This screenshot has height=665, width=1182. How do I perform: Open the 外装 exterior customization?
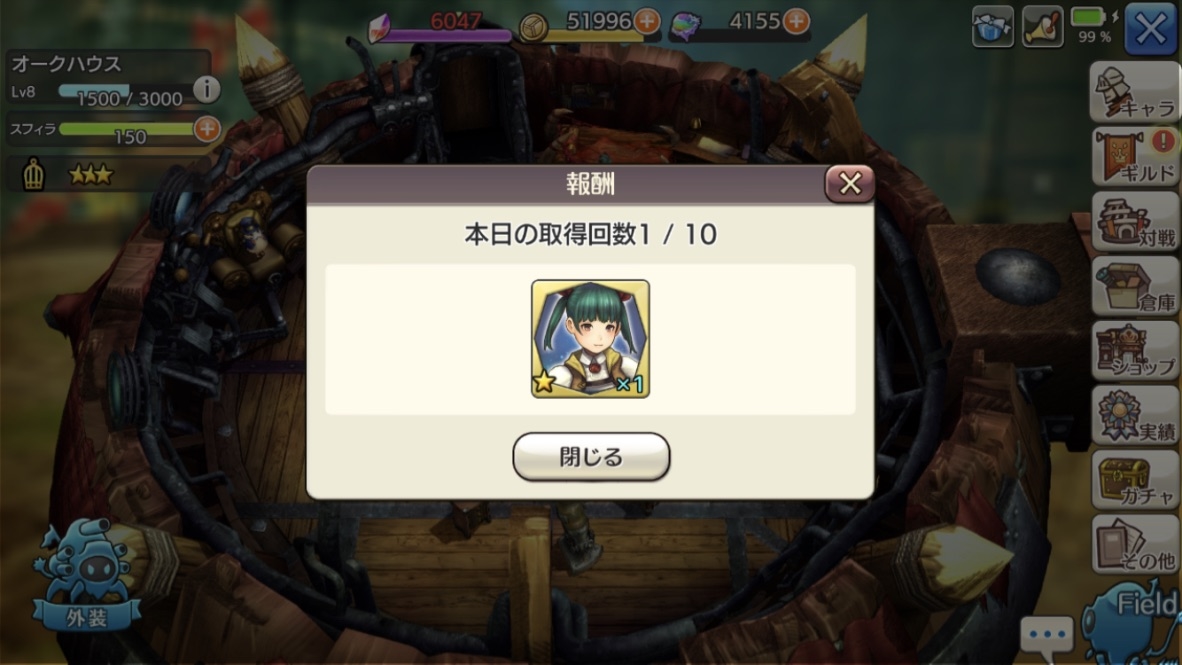(87, 575)
